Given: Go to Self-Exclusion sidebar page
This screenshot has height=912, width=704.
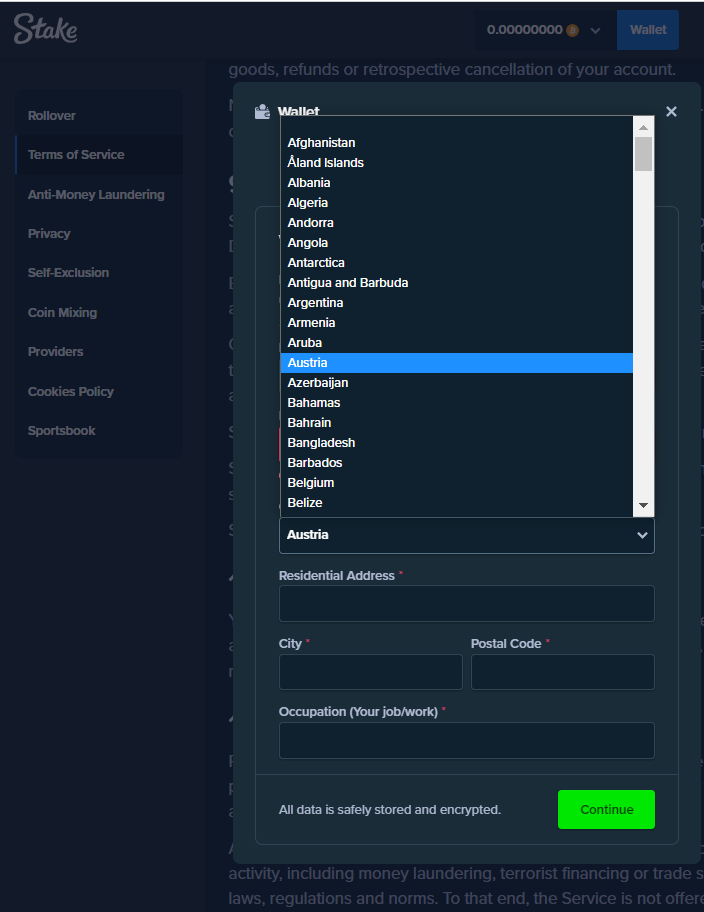Looking at the screenshot, I should pos(68,273).
